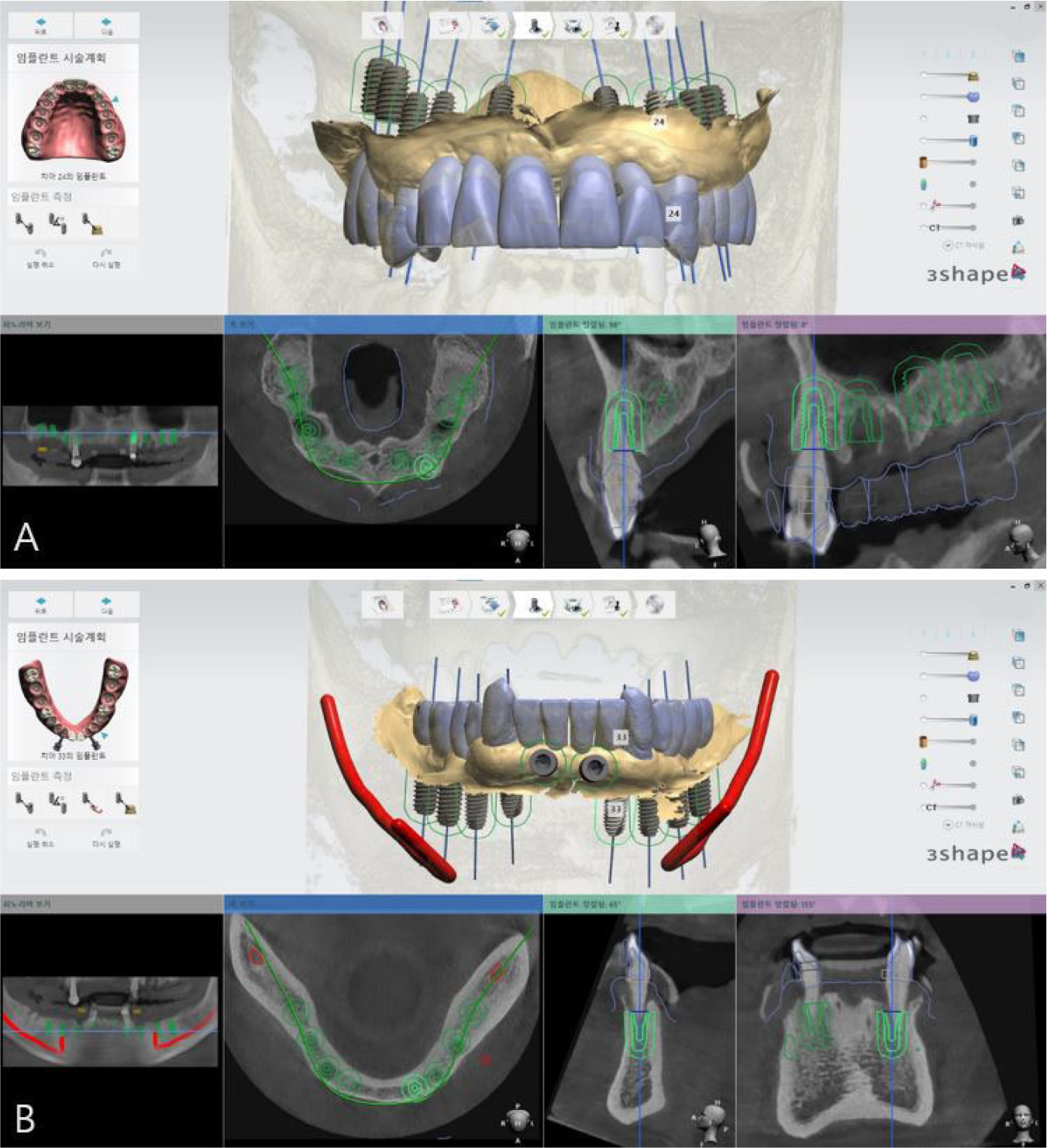Click the topmost view cube icon in the upper window
The height and width of the screenshot is (1148, 1047).
click(x=1018, y=57)
